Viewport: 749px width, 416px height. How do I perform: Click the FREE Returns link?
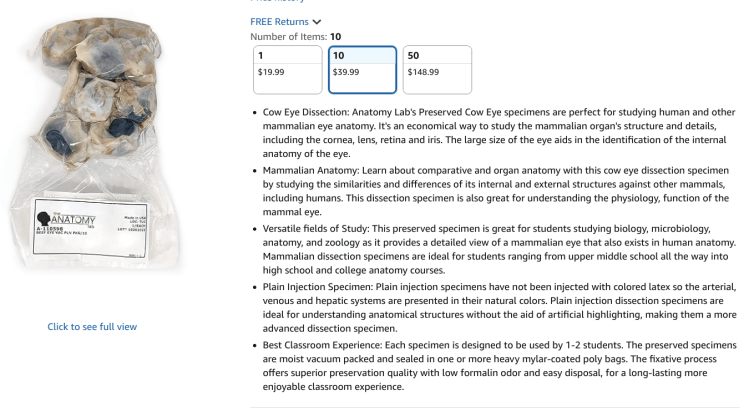[x=279, y=21]
